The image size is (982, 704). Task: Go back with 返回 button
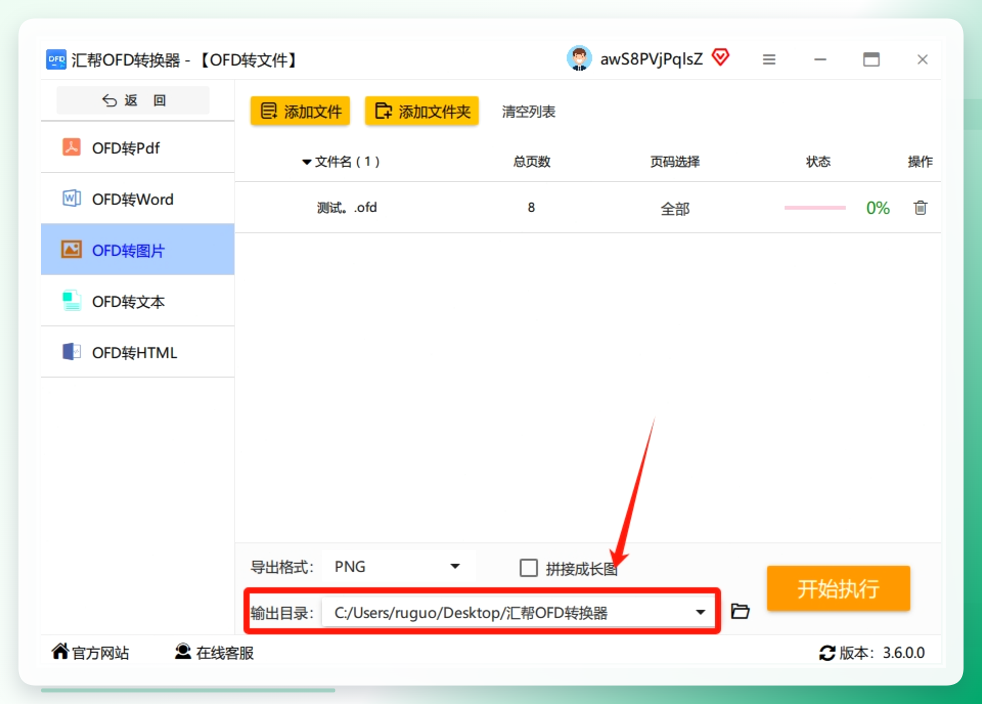click(133, 100)
